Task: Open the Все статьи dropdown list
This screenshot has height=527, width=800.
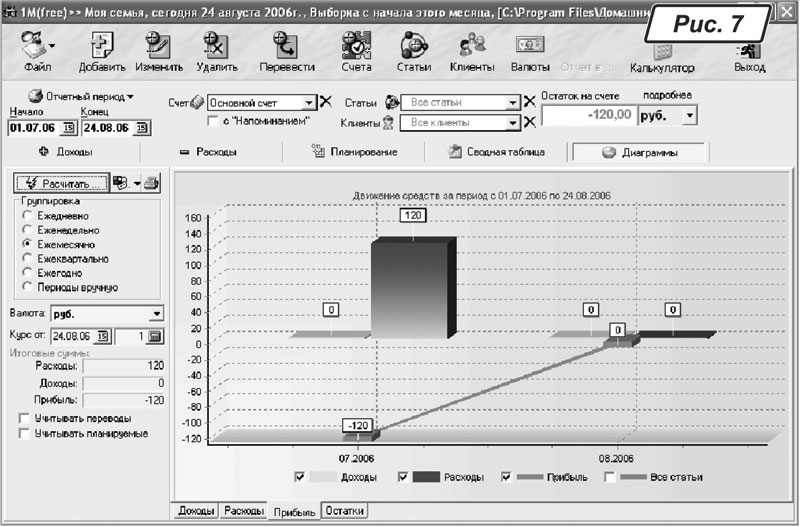Action: click(514, 103)
